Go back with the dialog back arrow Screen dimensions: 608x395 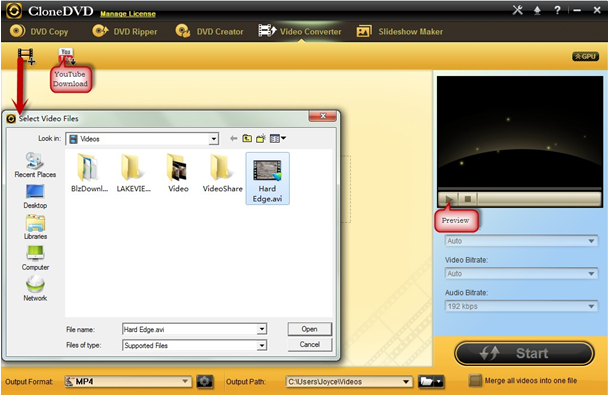(233, 138)
